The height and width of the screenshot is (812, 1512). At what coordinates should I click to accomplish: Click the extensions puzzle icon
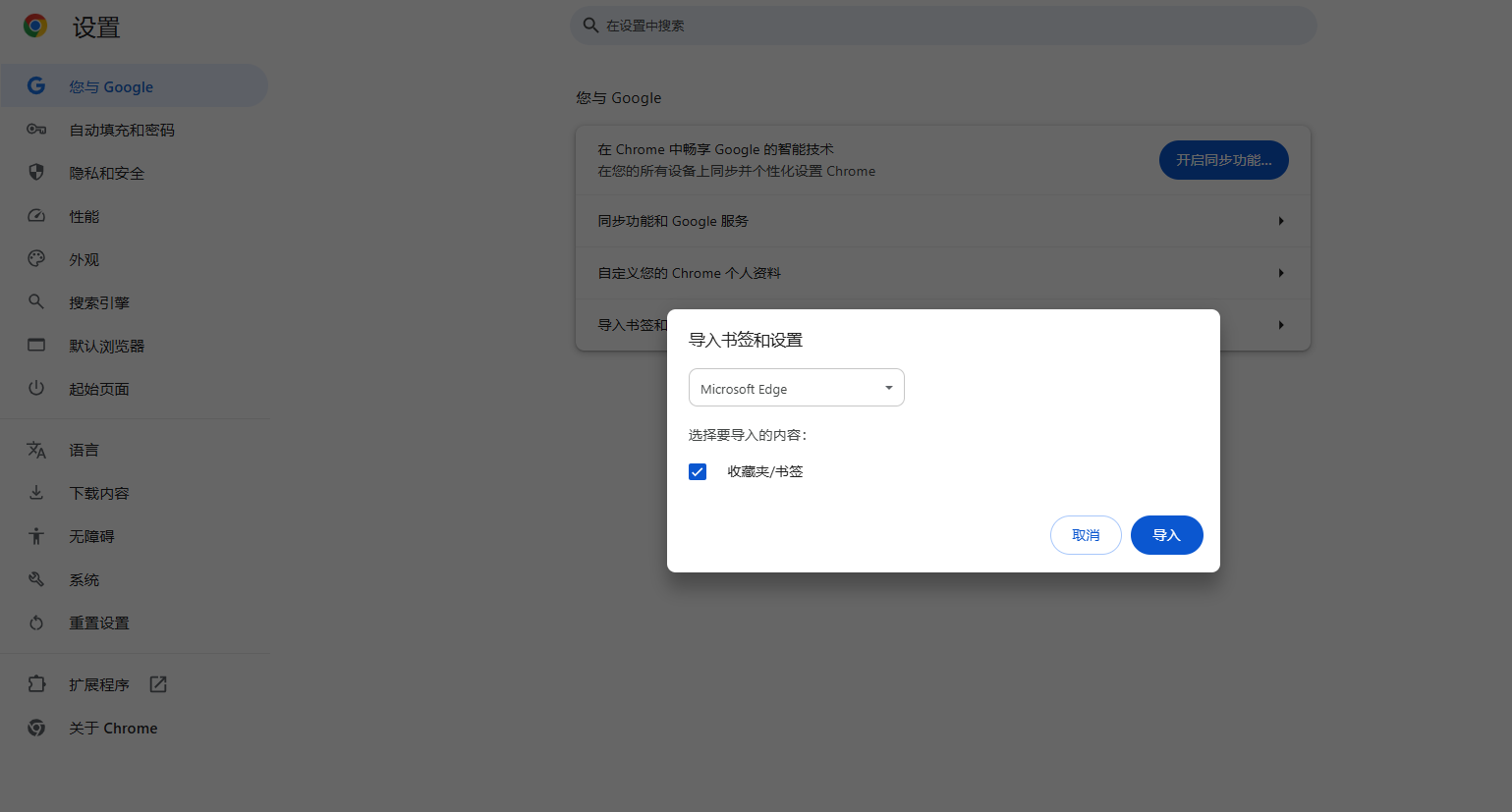36,684
